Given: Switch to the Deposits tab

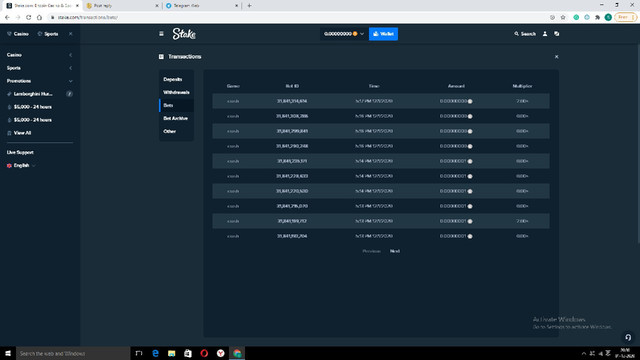Looking at the screenshot, I should pyautogui.click(x=173, y=79).
